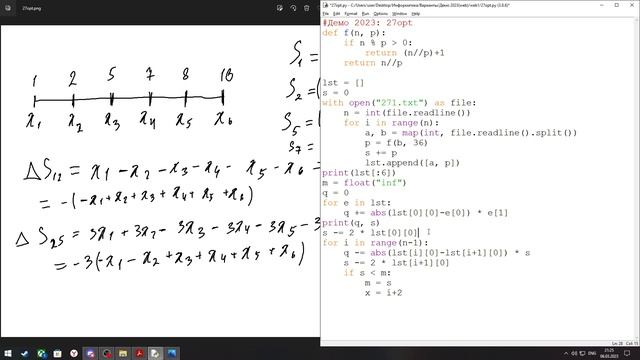Click the edit image icon in Photos
This screenshot has width=640, height=360.
pos(280,8)
